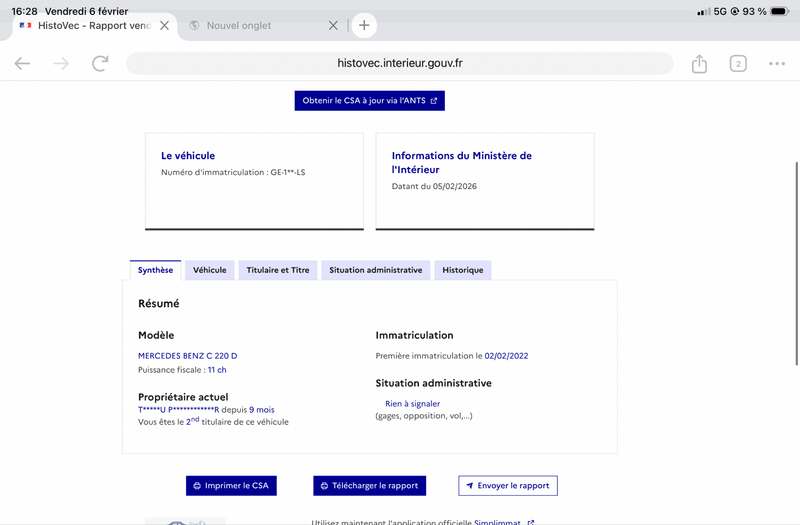Viewport: 800px width, 525px height.
Task: Switch to the Nouvel onglet browser tab
Action: coord(250,26)
